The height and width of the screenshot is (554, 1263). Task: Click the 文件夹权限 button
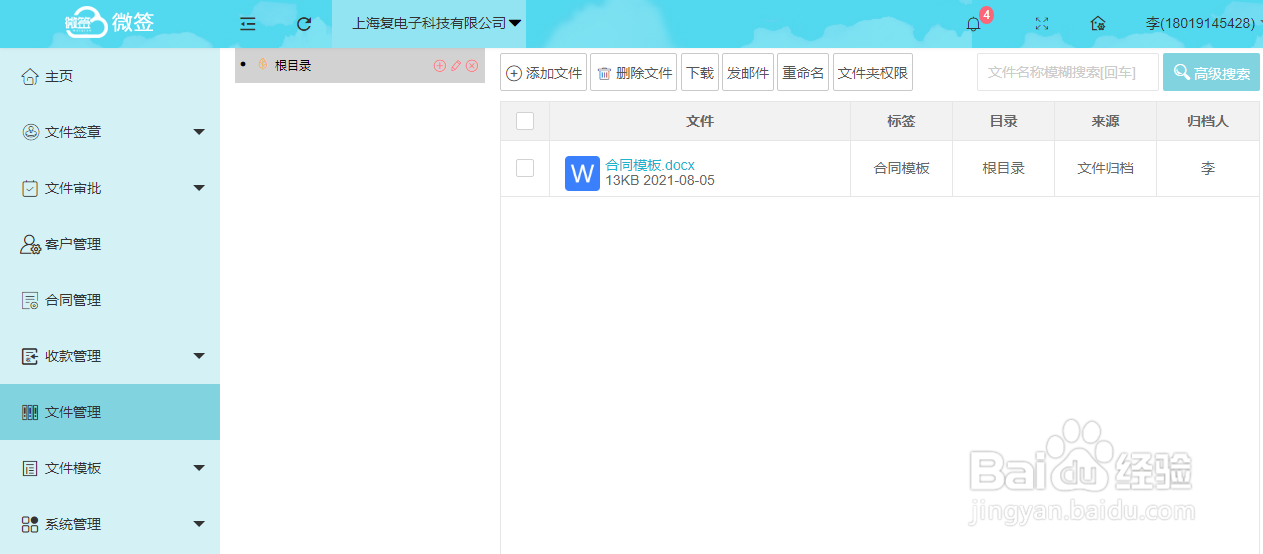tap(873, 72)
